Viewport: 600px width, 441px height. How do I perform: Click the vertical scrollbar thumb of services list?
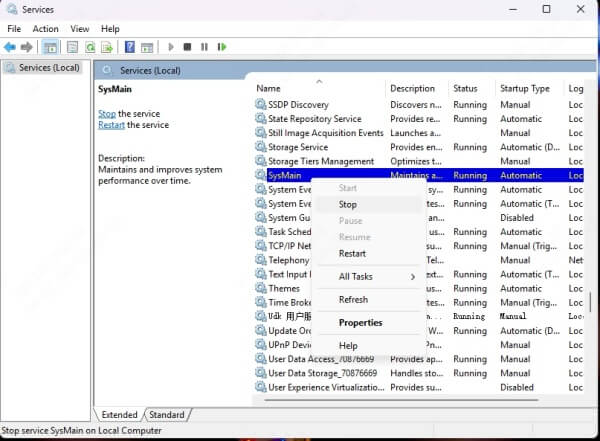tap(590, 302)
